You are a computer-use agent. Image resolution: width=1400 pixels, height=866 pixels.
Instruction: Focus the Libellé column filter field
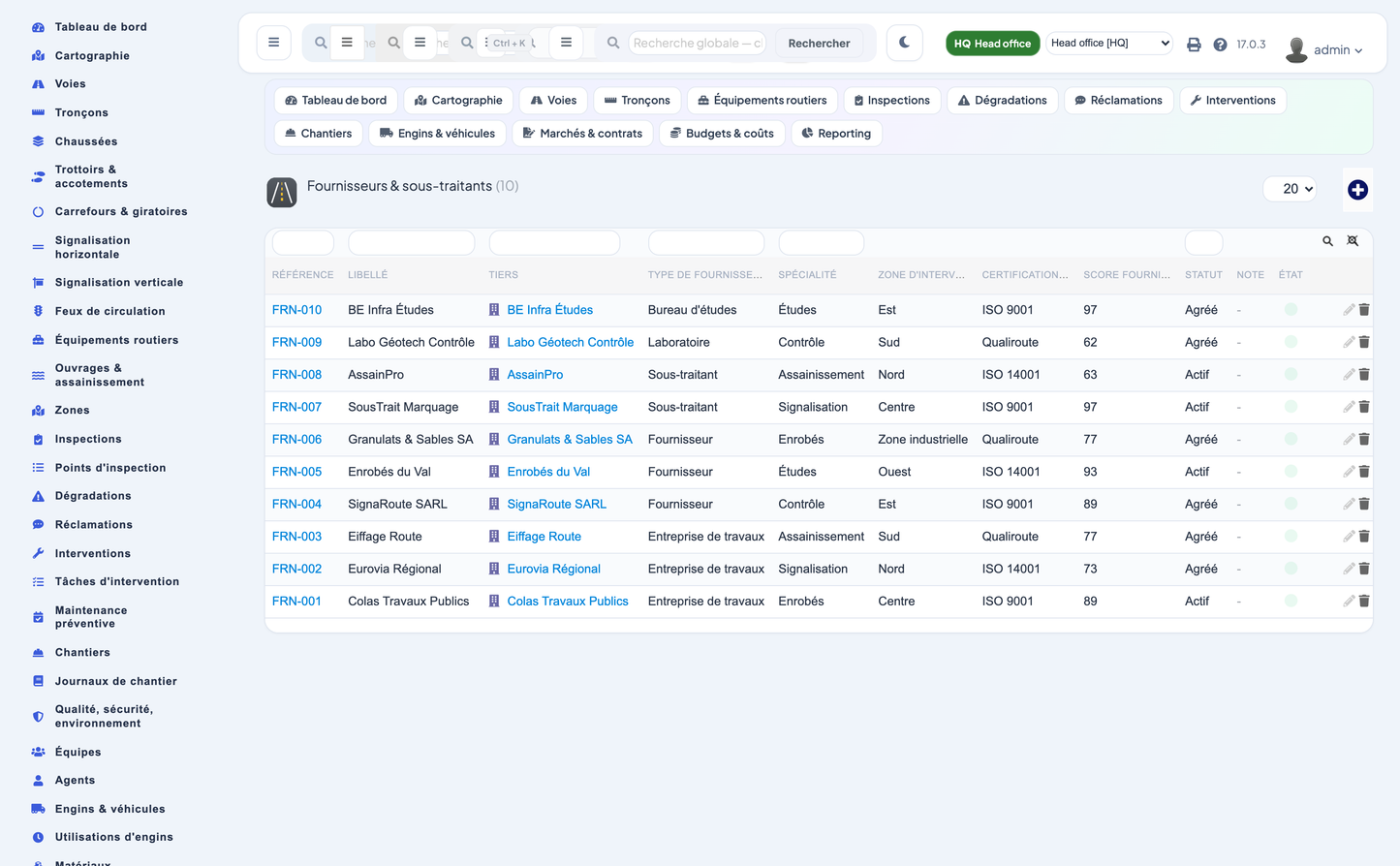click(411, 242)
